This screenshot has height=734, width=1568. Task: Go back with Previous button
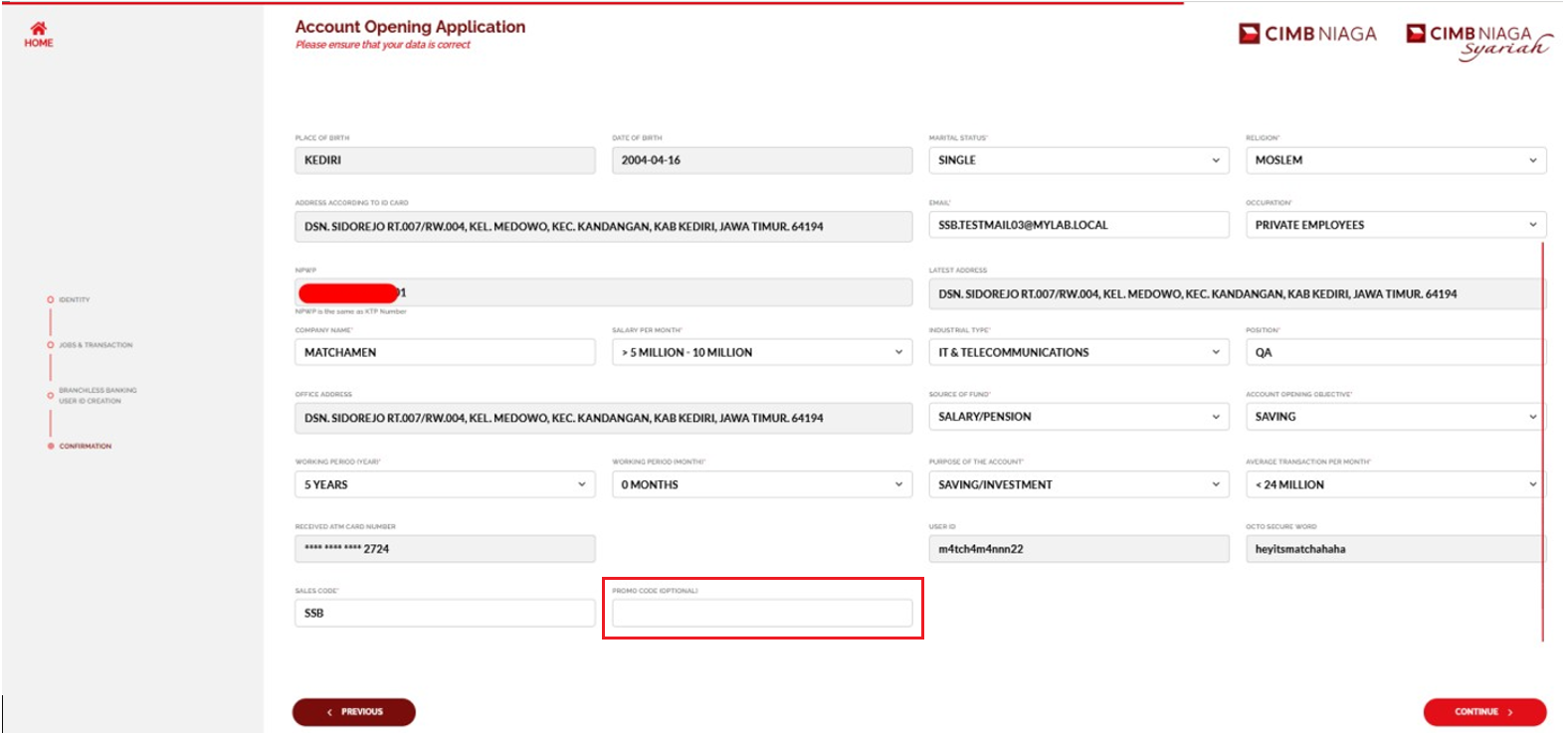click(353, 712)
